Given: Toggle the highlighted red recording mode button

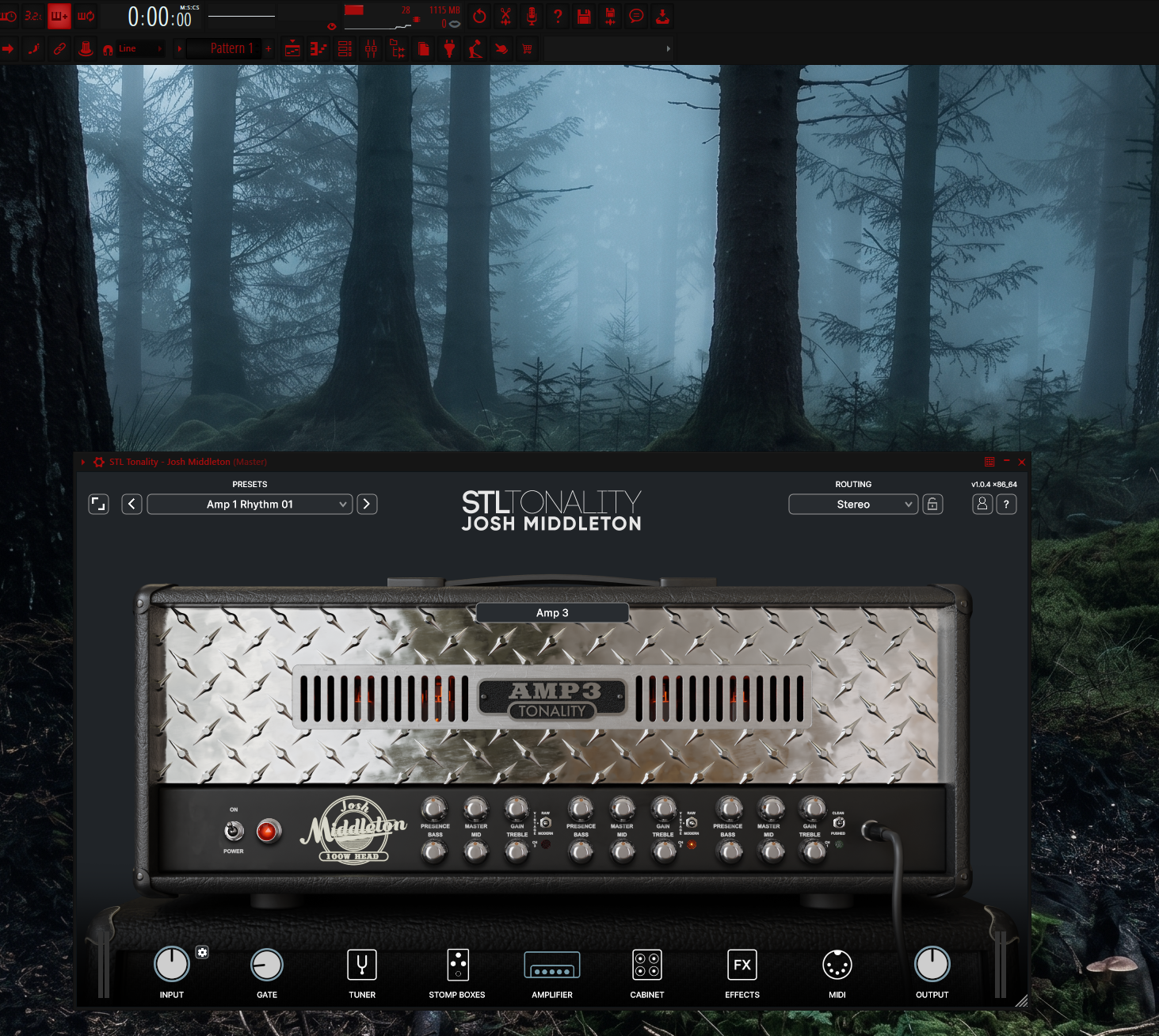Looking at the screenshot, I should [x=59, y=16].
